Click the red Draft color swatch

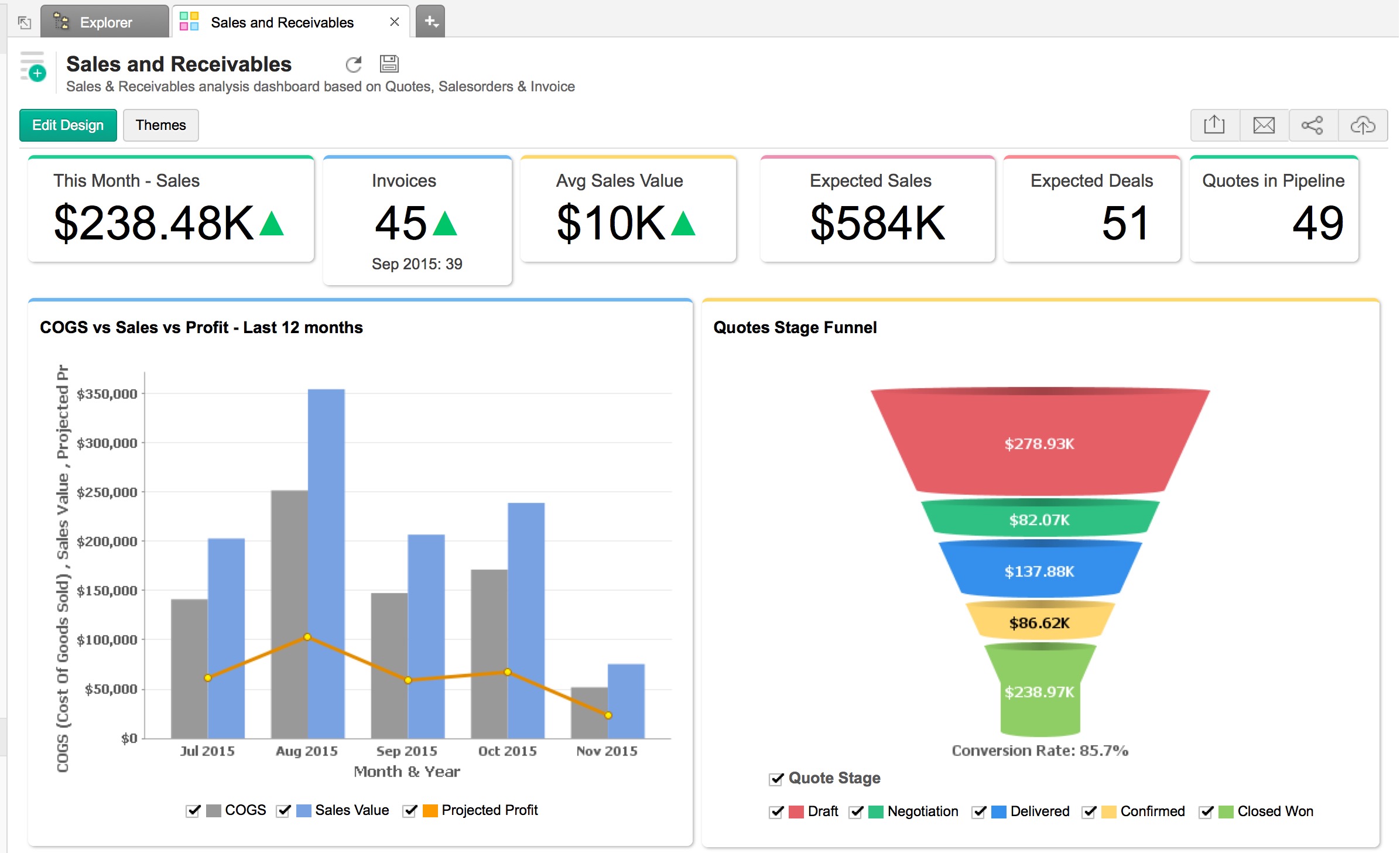tap(796, 812)
